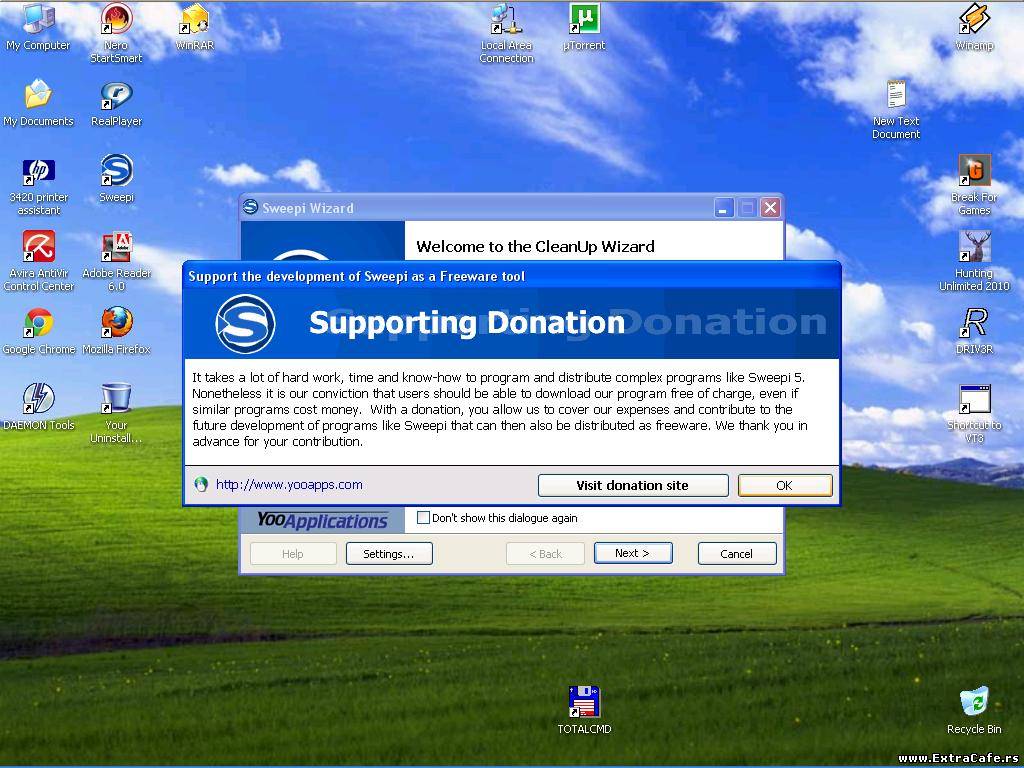Image resolution: width=1024 pixels, height=768 pixels.
Task: Close the Sweepi Wizard window
Action: tap(771, 208)
